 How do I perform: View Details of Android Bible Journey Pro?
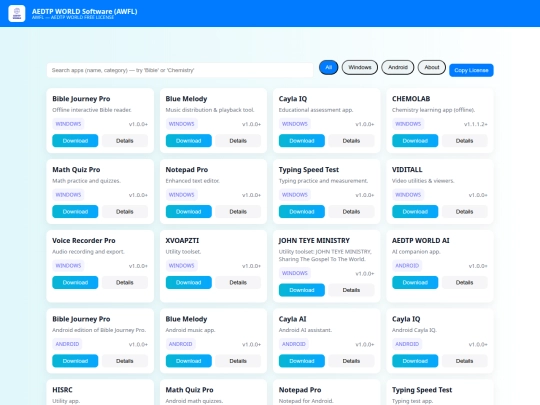point(125,361)
